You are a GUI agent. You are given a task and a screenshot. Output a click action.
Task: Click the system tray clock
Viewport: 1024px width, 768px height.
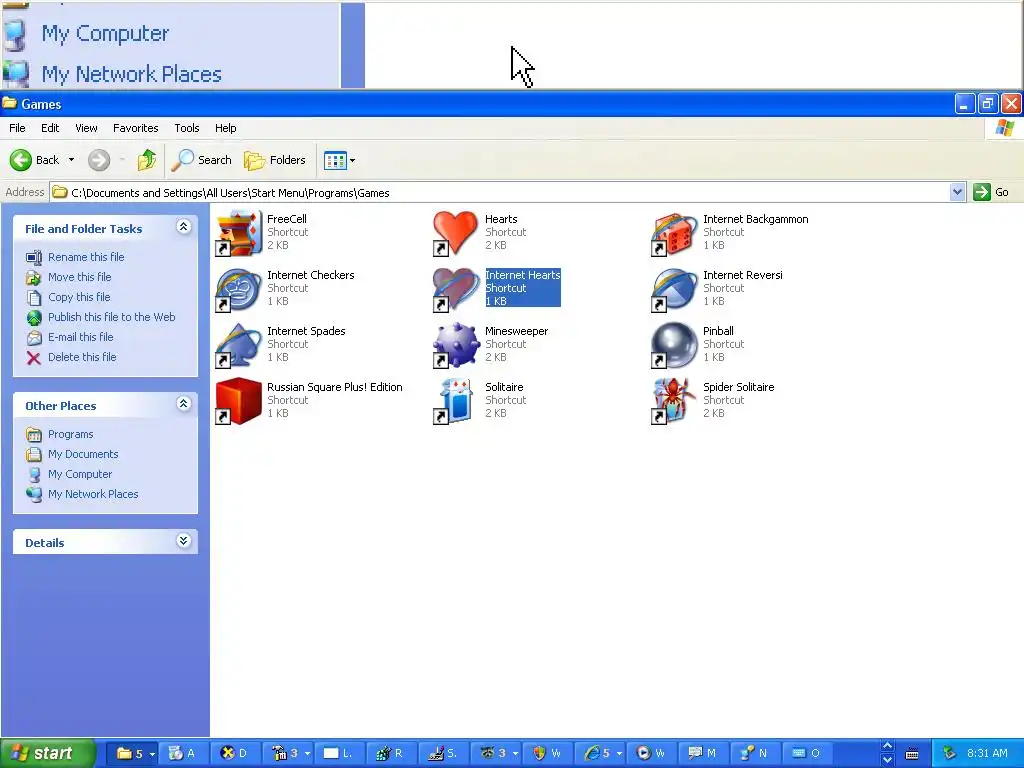click(987, 753)
